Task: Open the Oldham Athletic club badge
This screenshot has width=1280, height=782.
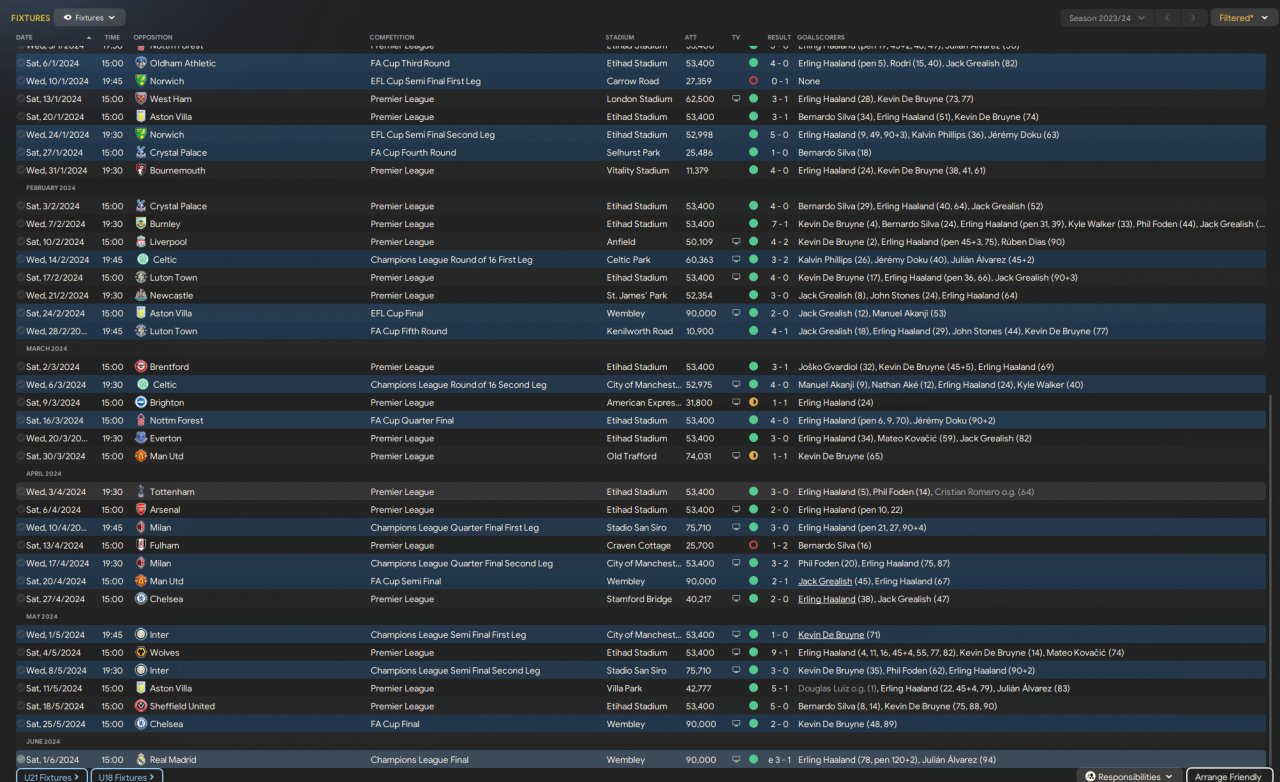Action: 140,63
